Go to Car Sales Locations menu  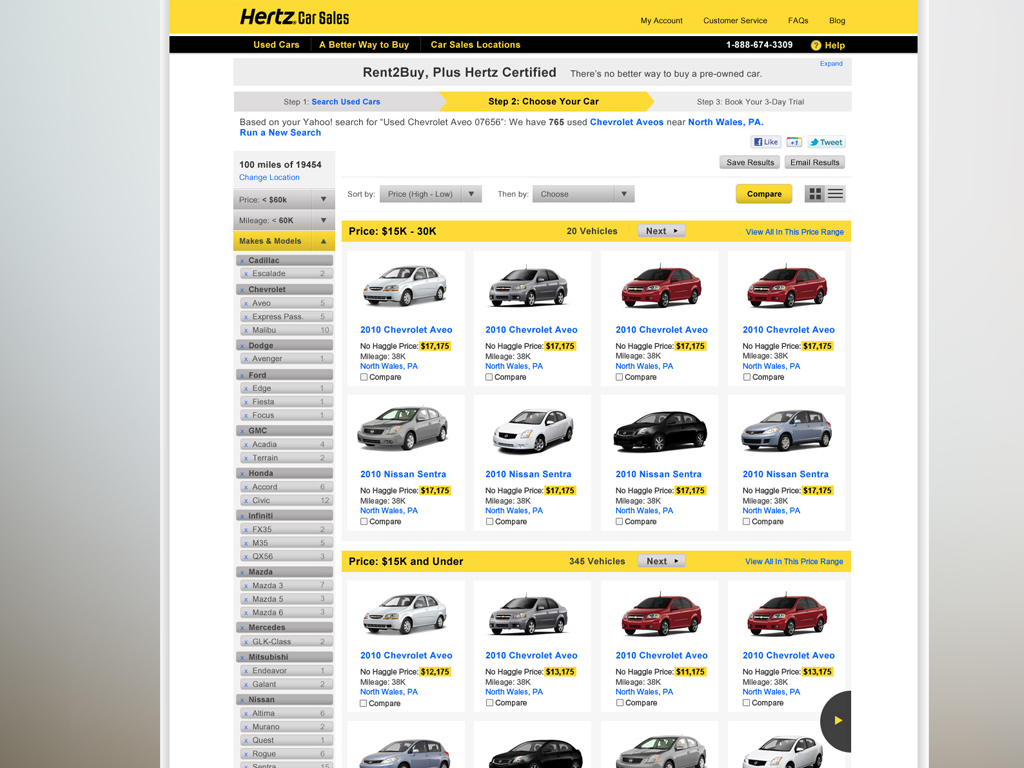point(475,45)
